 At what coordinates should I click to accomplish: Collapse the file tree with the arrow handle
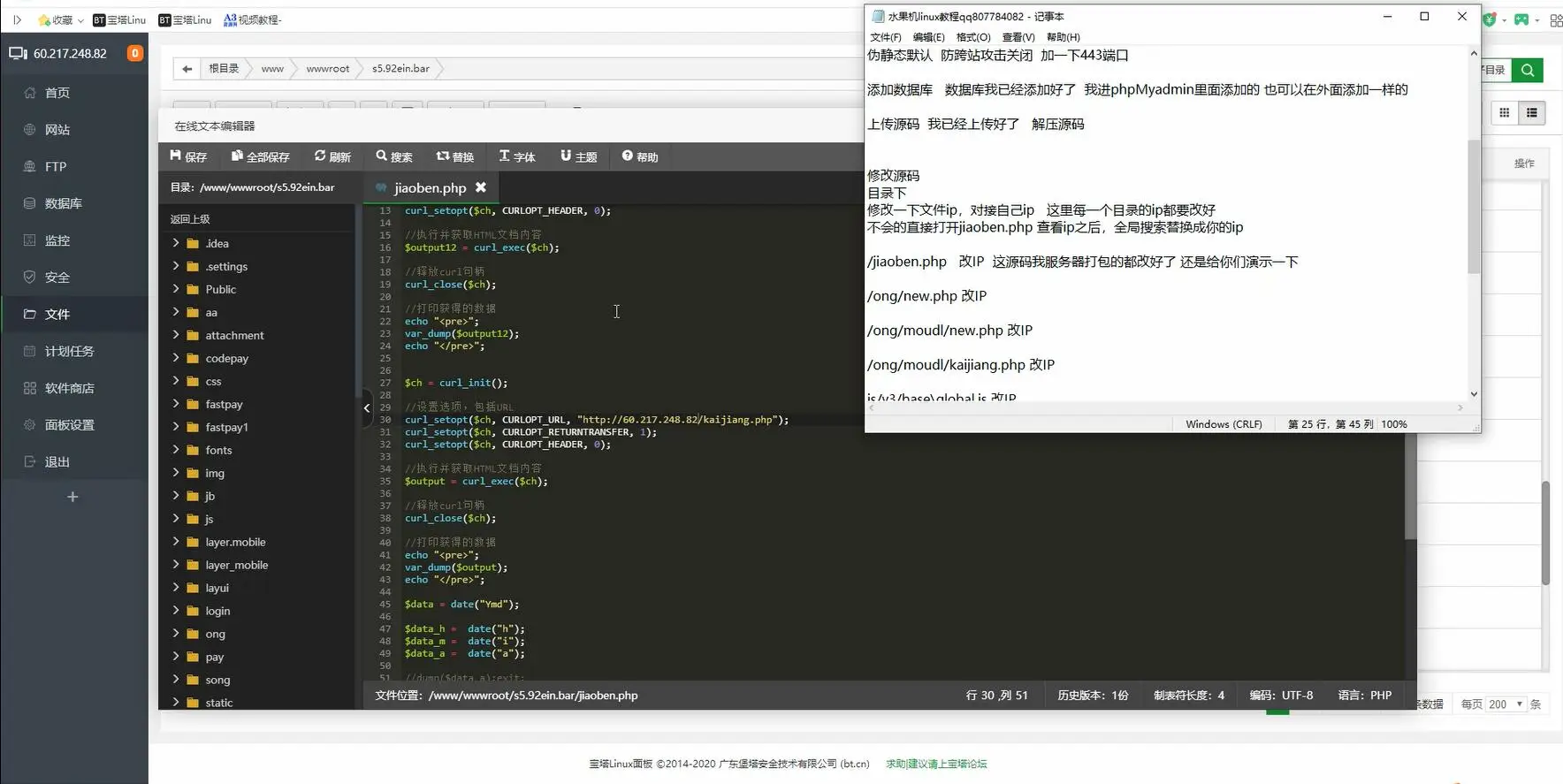pyautogui.click(x=367, y=407)
